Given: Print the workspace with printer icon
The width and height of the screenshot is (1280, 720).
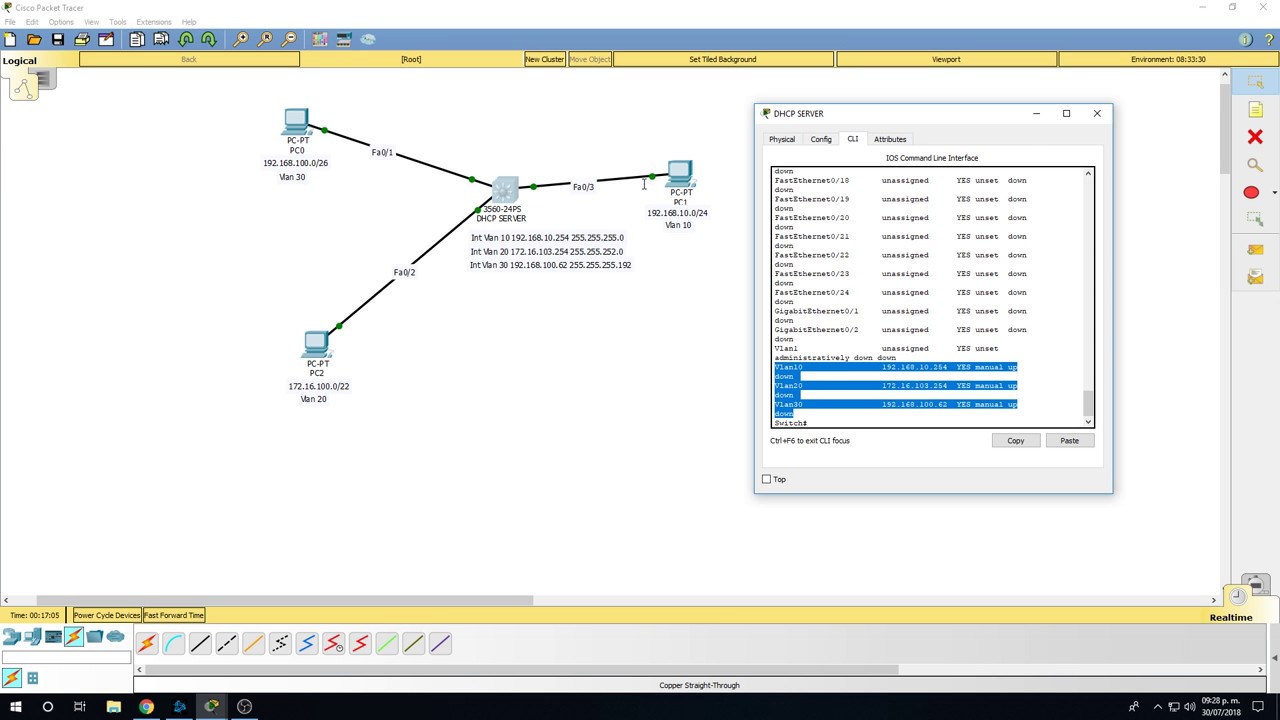Looking at the screenshot, I should [x=82, y=39].
